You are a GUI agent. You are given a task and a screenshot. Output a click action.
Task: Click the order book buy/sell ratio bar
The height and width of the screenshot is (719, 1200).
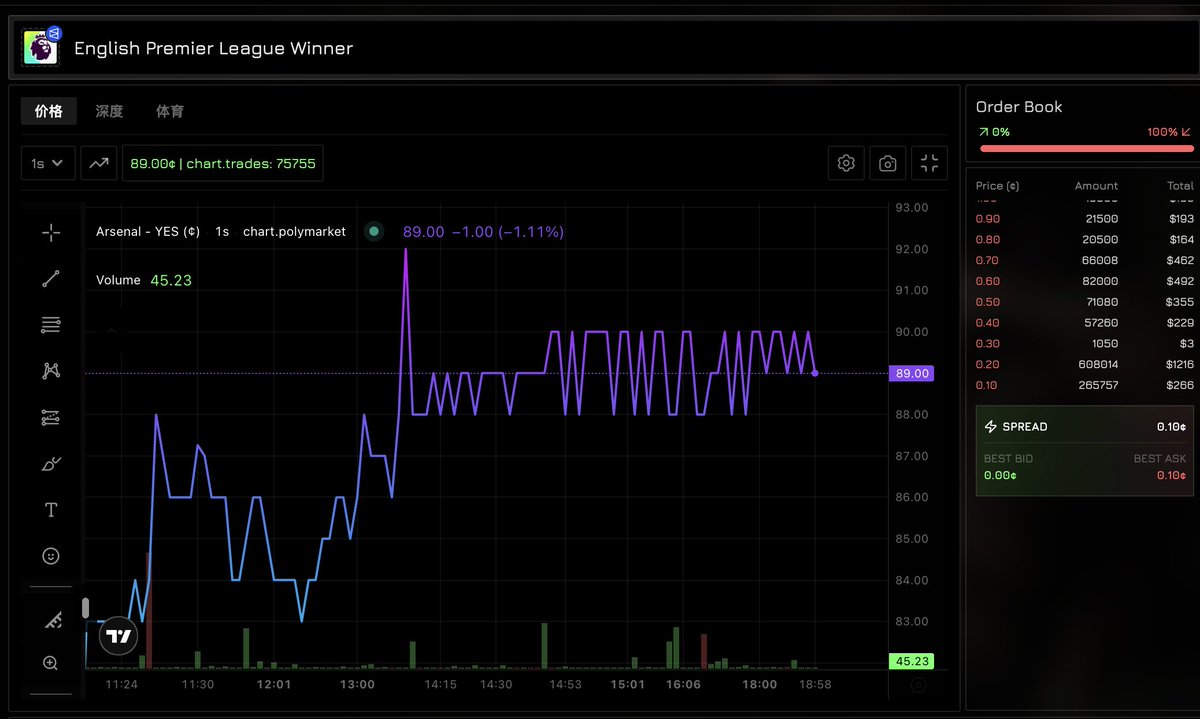pos(1087,149)
